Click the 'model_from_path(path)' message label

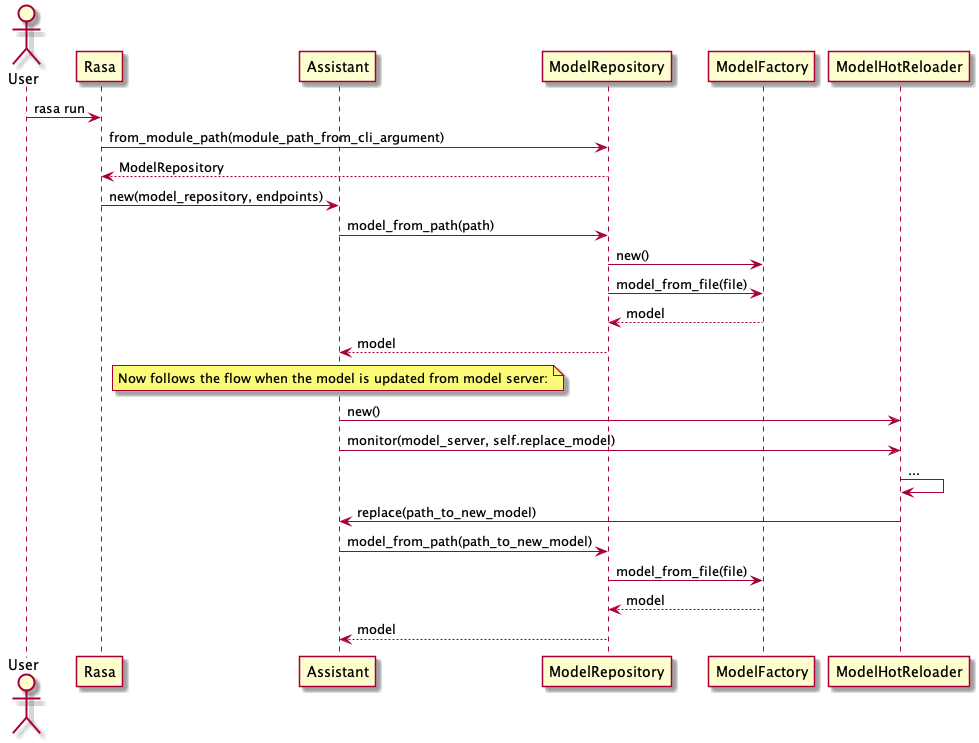point(420,225)
